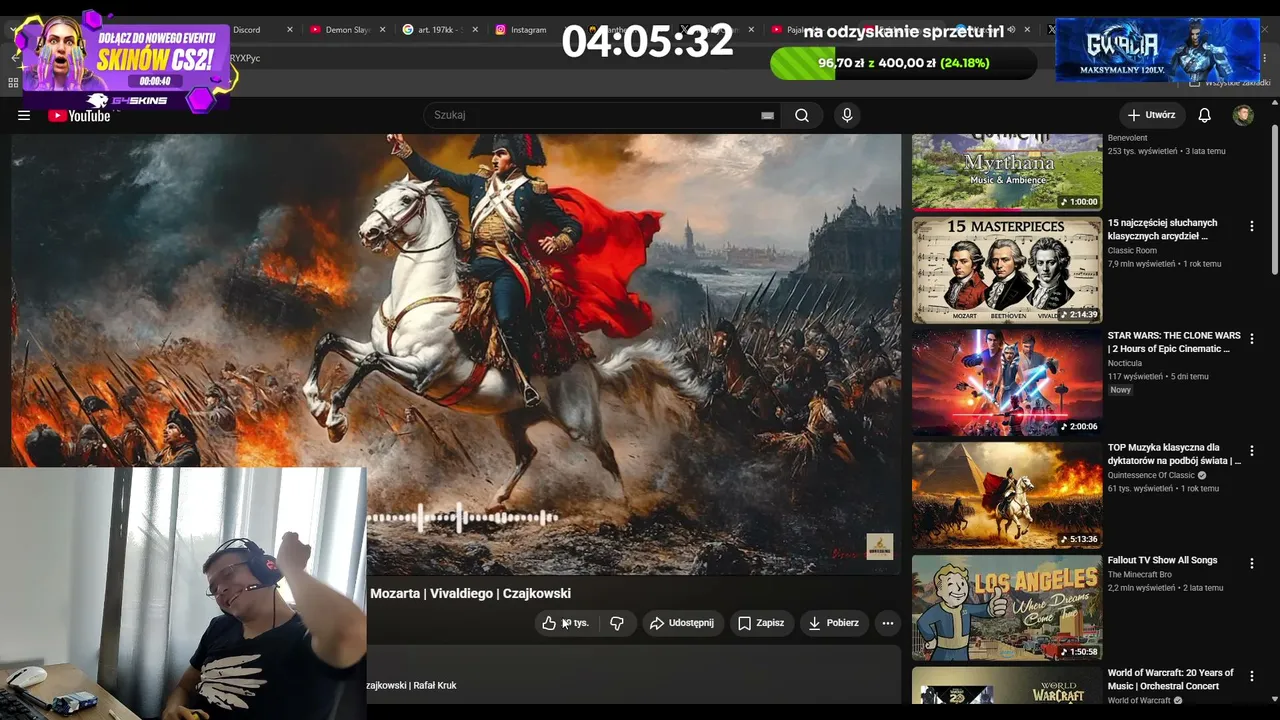The height and width of the screenshot is (720, 1280).
Task: Open more actions ellipsis under the video
Action: click(x=887, y=623)
